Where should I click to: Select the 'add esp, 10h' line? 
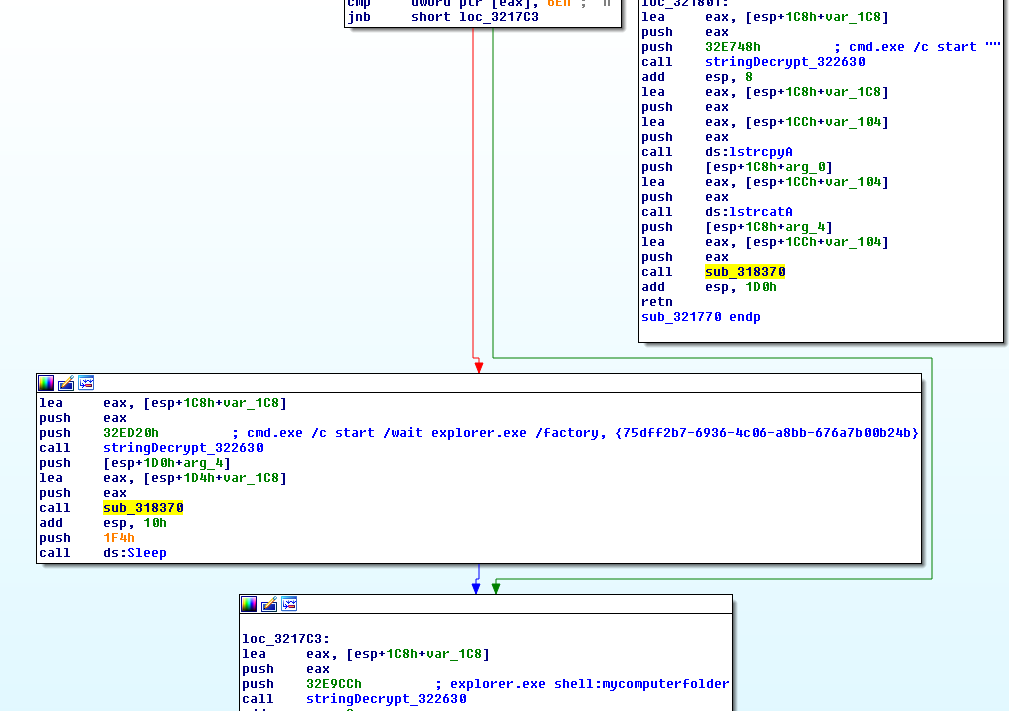[103, 523]
